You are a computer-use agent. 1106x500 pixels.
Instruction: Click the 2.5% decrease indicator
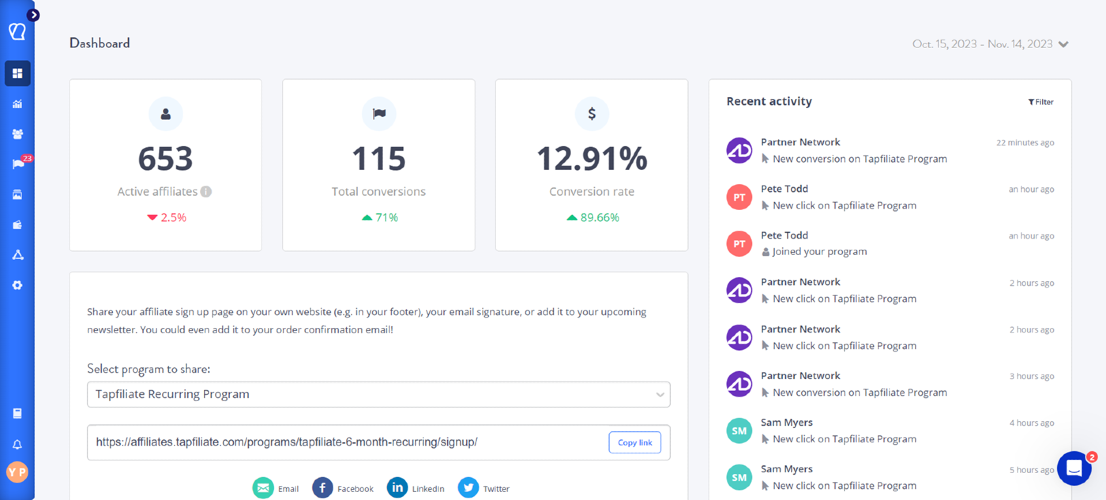166,218
